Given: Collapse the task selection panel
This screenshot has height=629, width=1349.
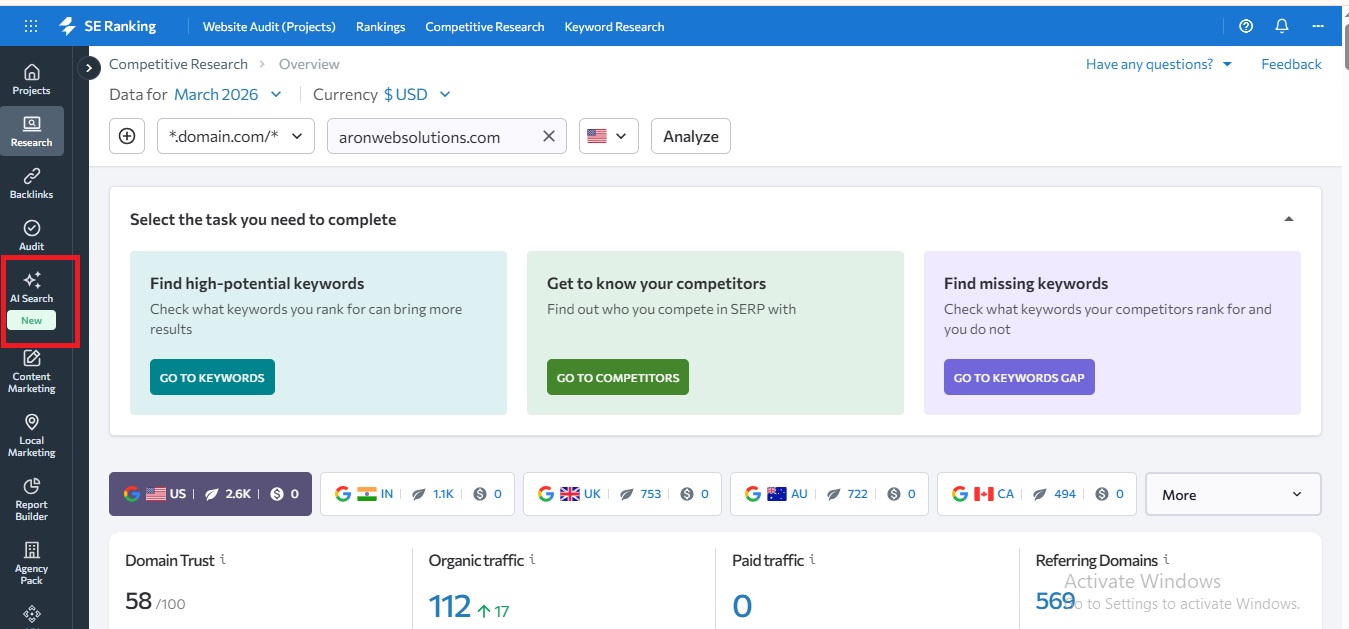Looking at the screenshot, I should coord(1289,217).
